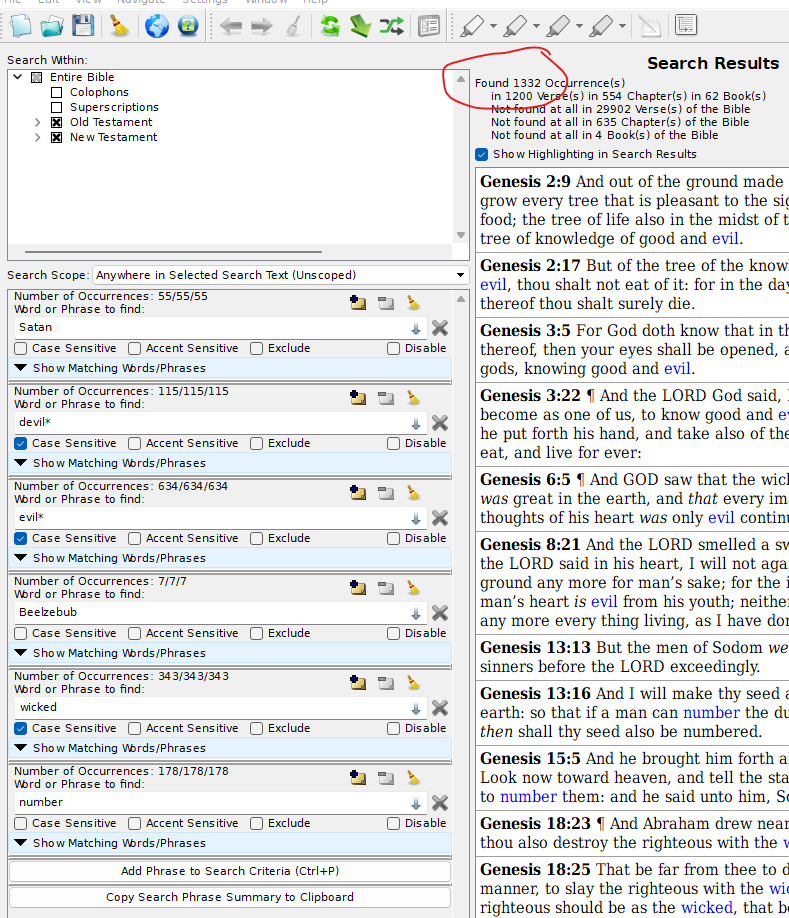Enable Case Sensitive for Satan phrase
The width and height of the screenshot is (789, 918).
[x=21, y=348]
